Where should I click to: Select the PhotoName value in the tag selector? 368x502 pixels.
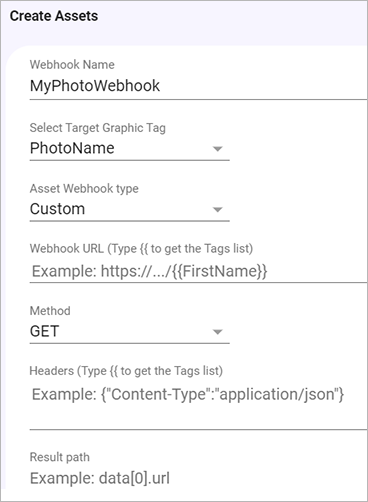[x=72, y=148]
